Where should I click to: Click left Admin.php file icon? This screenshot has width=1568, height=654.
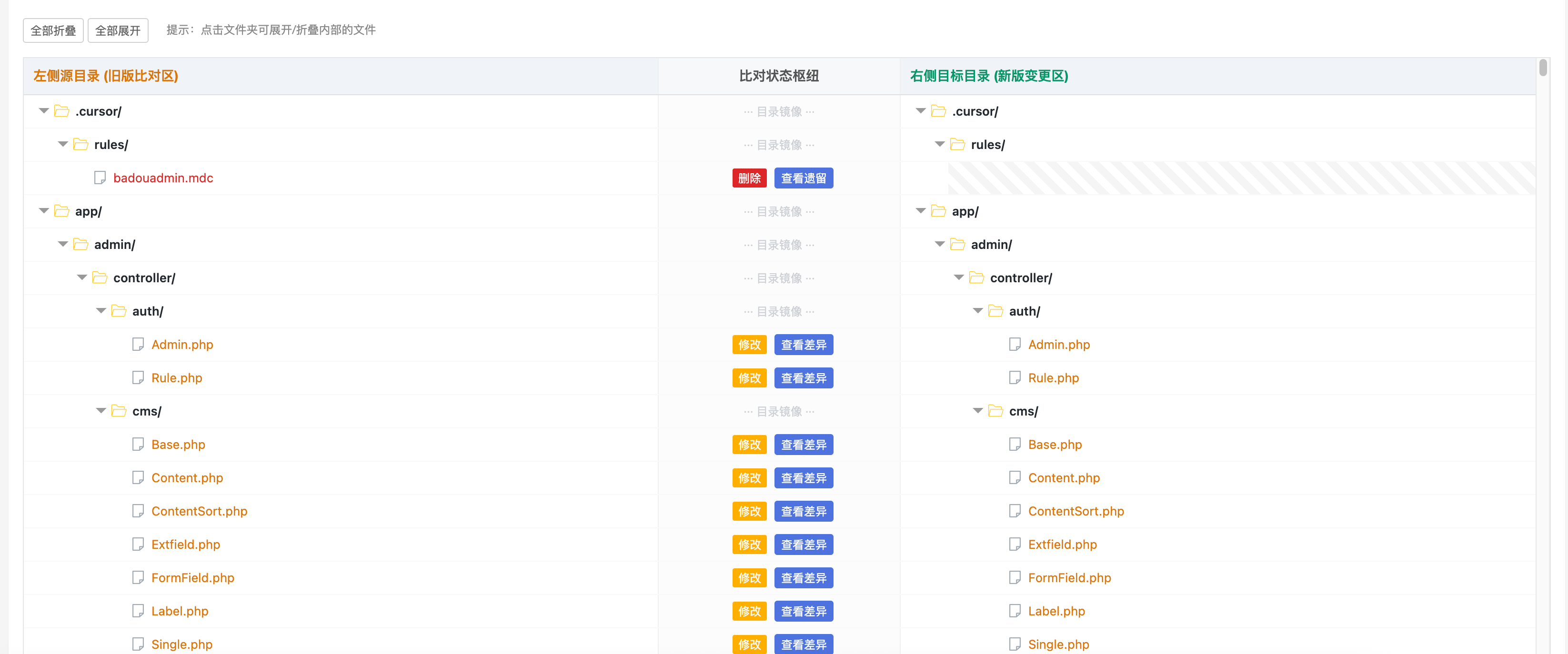pyautogui.click(x=138, y=344)
